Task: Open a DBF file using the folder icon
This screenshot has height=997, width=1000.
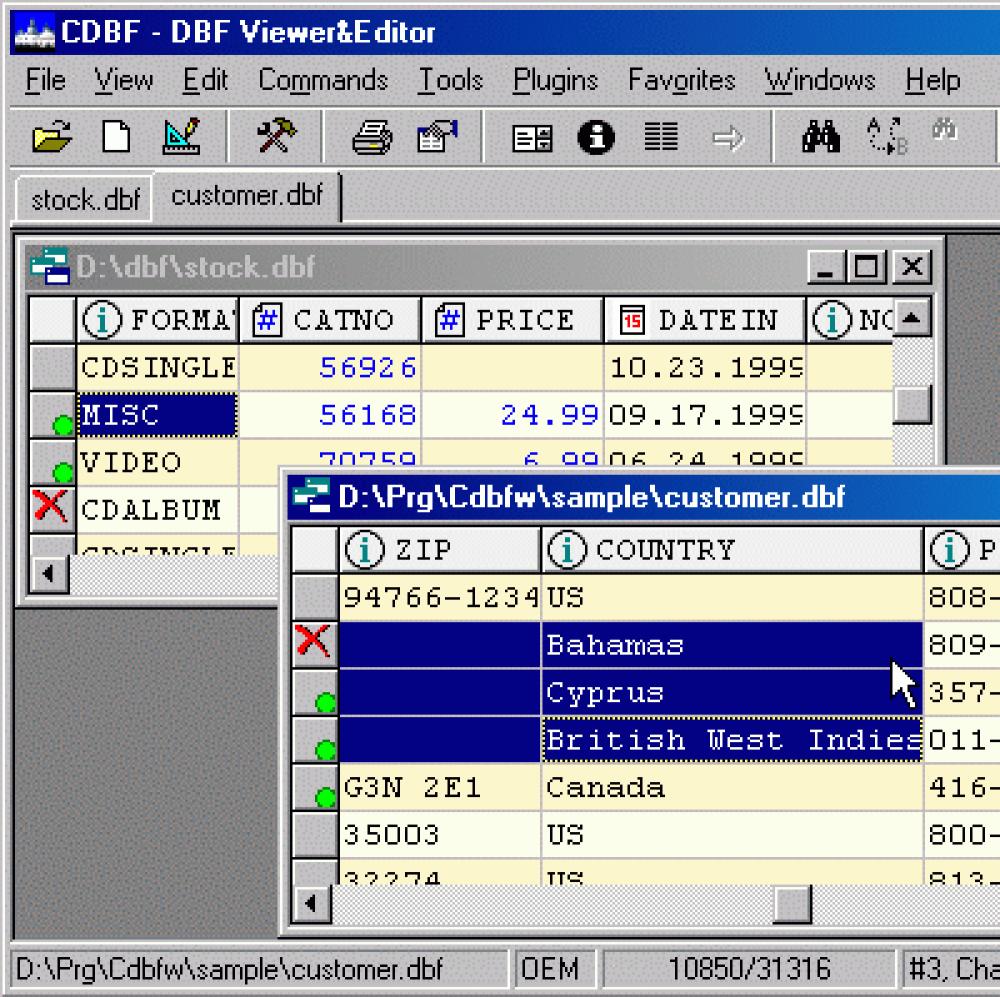Action: (53, 137)
